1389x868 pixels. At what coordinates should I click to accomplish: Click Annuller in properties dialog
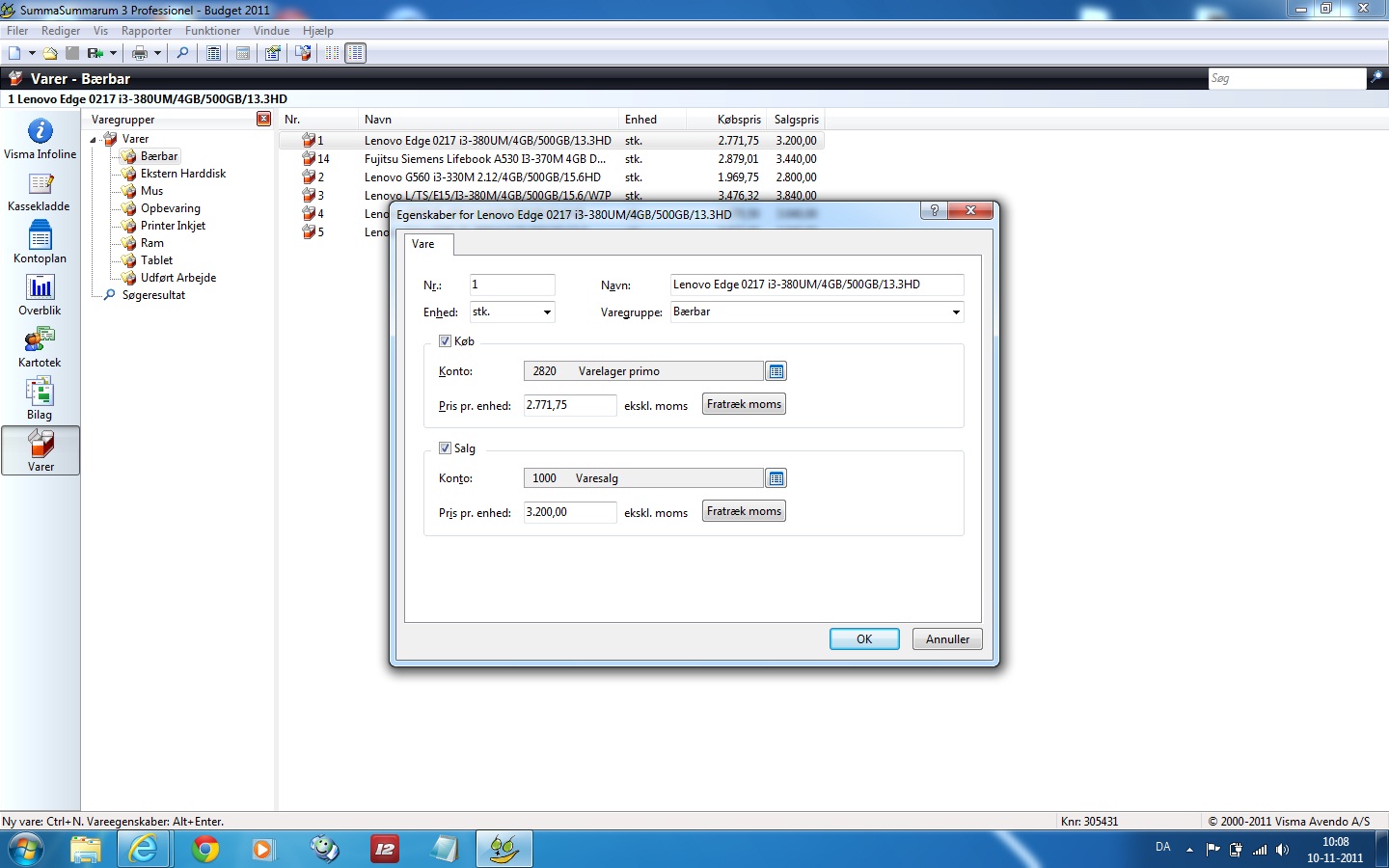(x=947, y=639)
